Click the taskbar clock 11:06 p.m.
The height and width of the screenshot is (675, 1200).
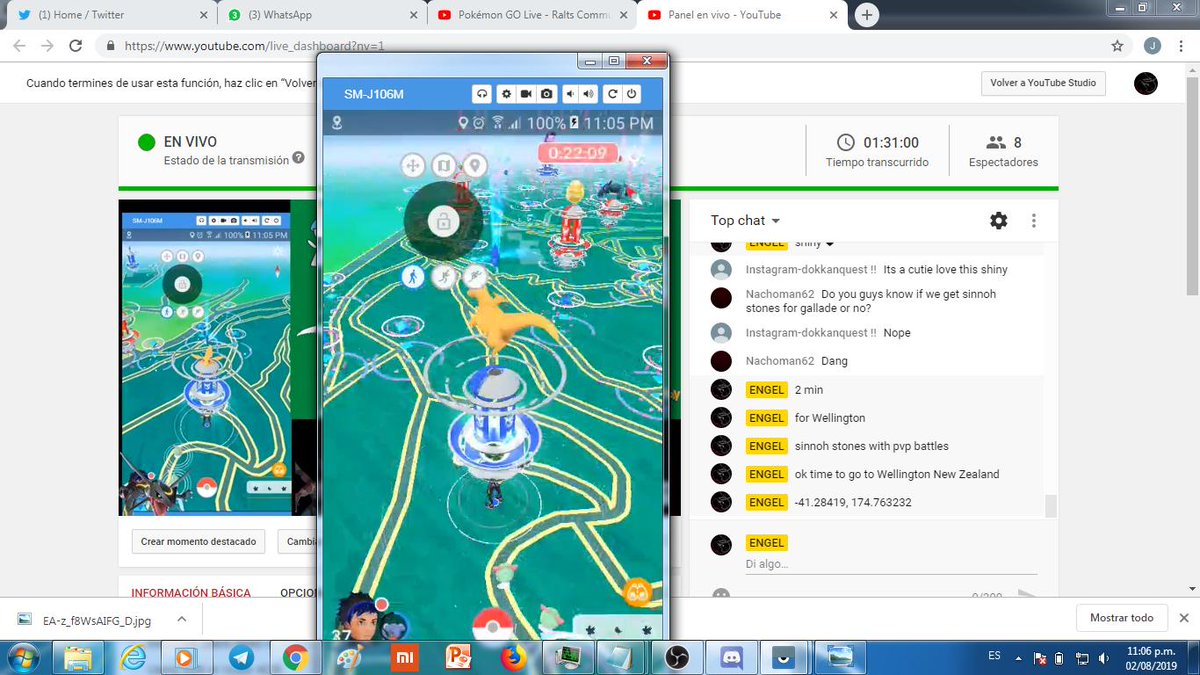[1150, 657]
